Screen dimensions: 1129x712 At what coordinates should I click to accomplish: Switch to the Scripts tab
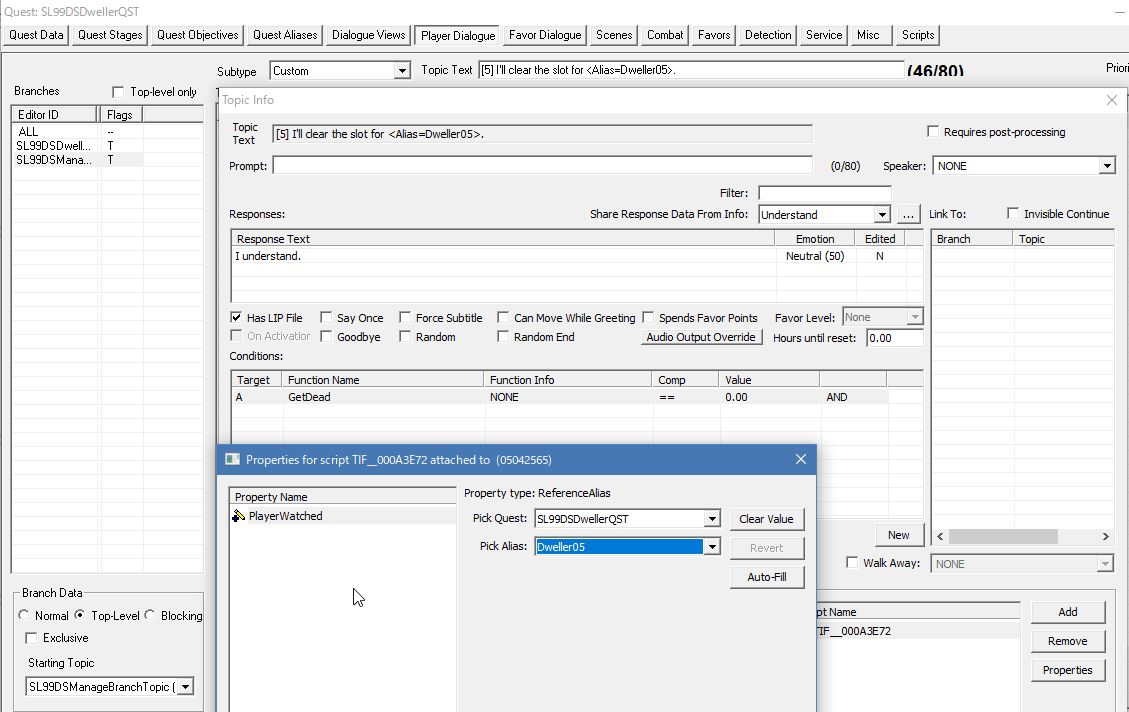tap(918, 35)
